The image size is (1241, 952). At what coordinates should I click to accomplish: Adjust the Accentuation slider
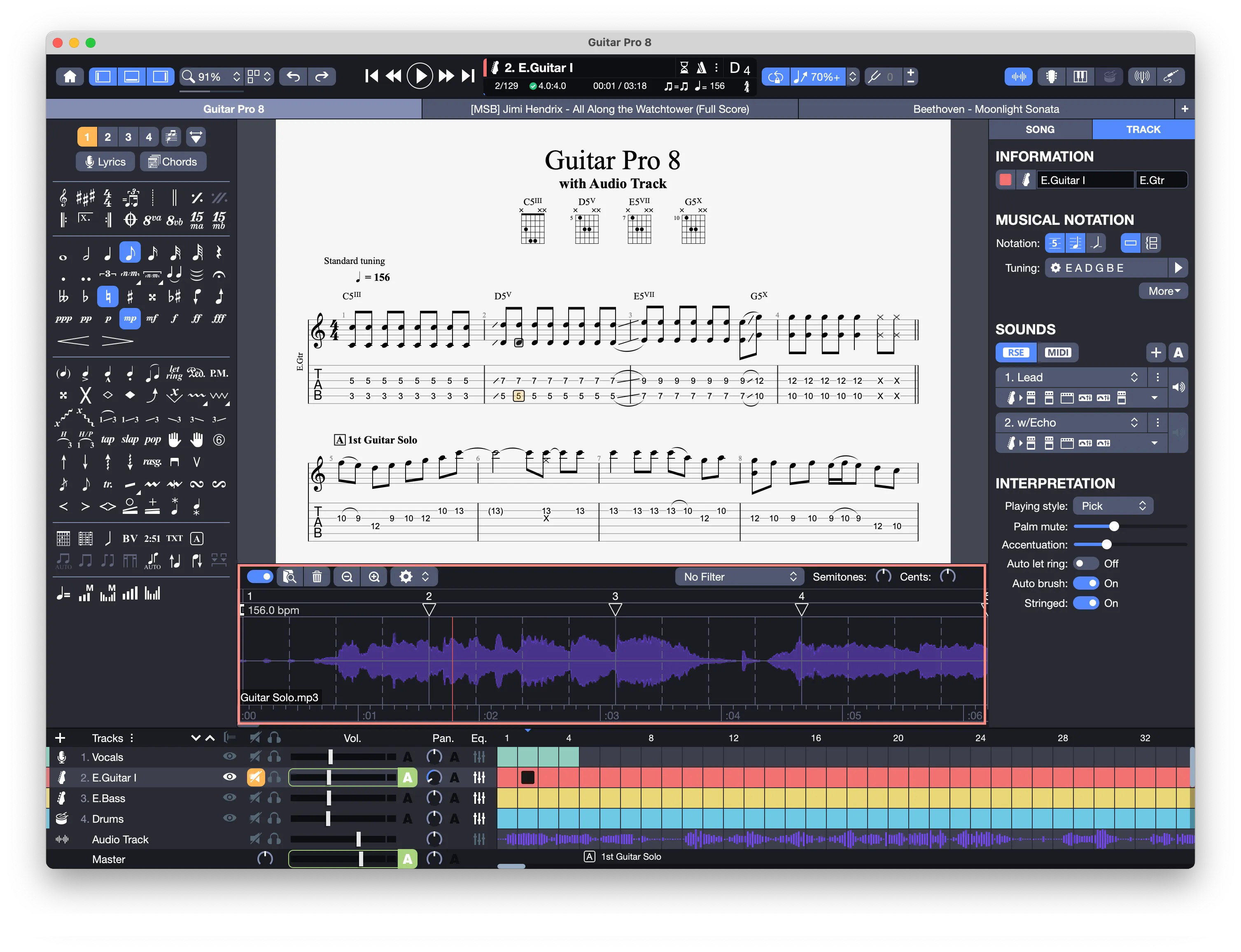1130,545
